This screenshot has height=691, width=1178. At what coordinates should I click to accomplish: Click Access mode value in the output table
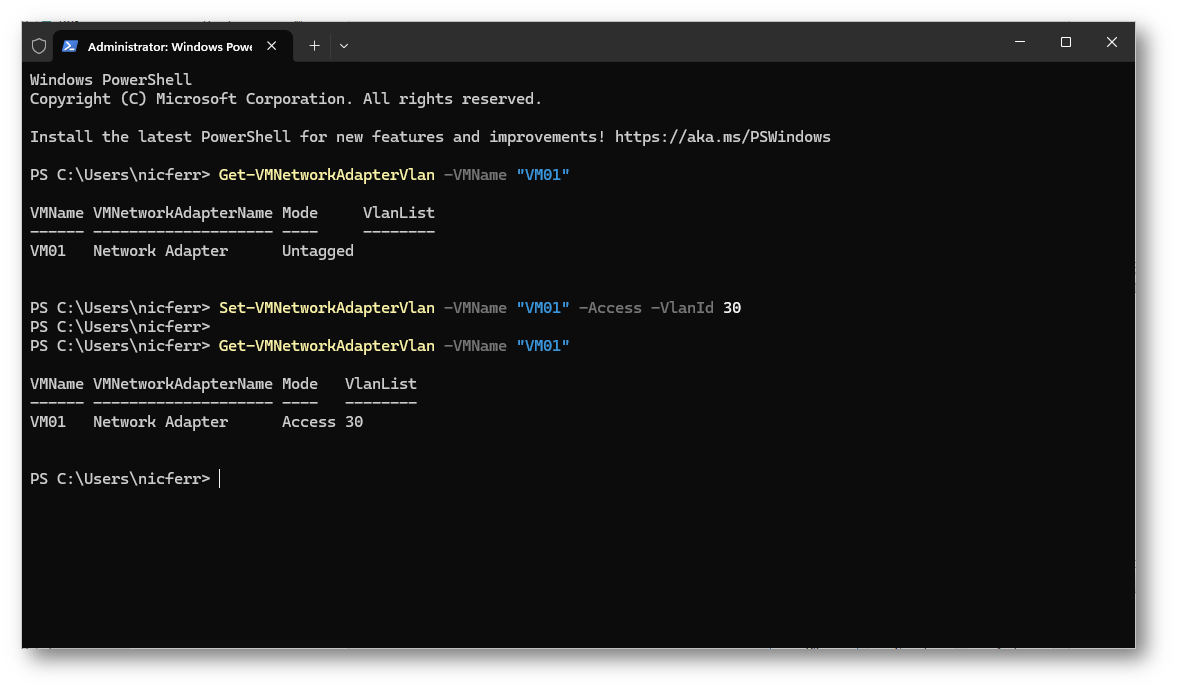click(x=308, y=422)
